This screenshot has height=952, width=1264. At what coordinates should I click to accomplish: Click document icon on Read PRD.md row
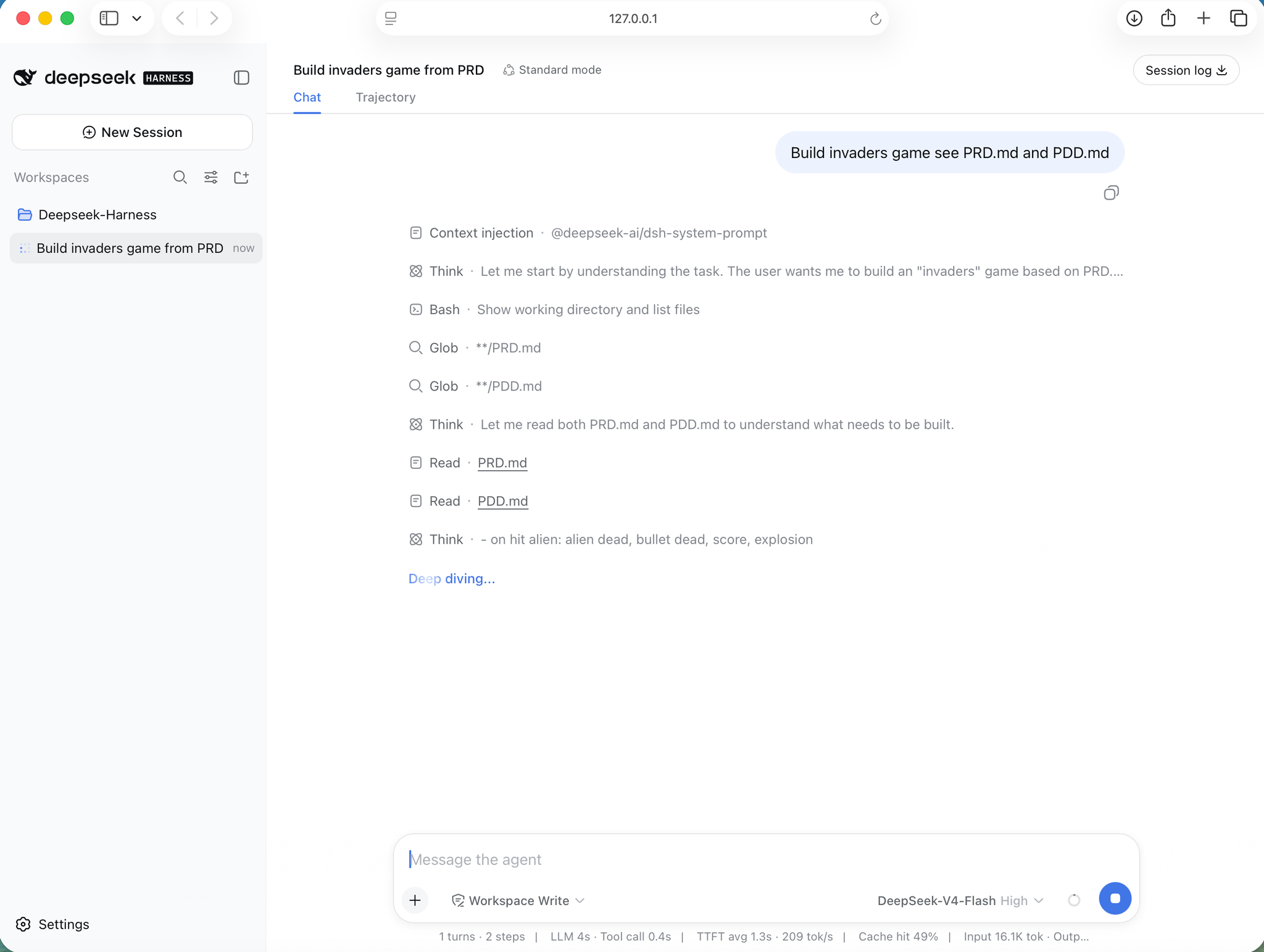pos(416,463)
